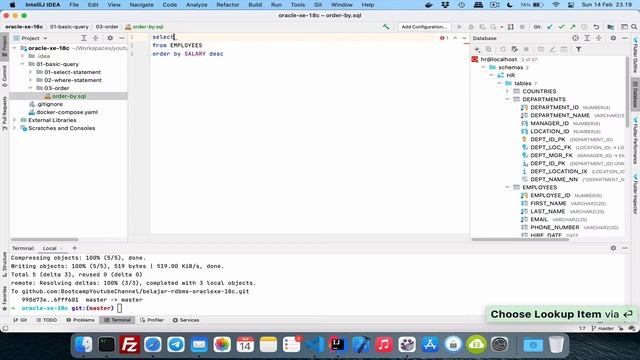Open Database panel settings gear

(613, 38)
